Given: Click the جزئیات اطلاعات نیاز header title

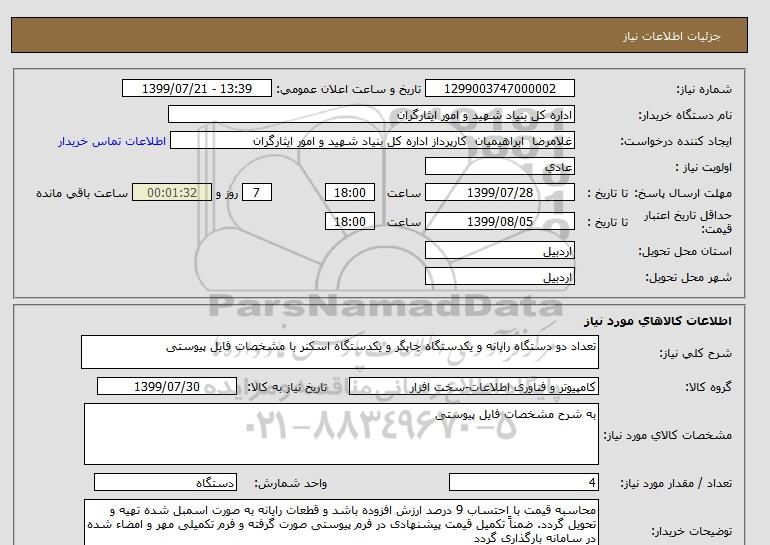Looking at the screenshot, I should pyautogui.click(x=672, y=36).
